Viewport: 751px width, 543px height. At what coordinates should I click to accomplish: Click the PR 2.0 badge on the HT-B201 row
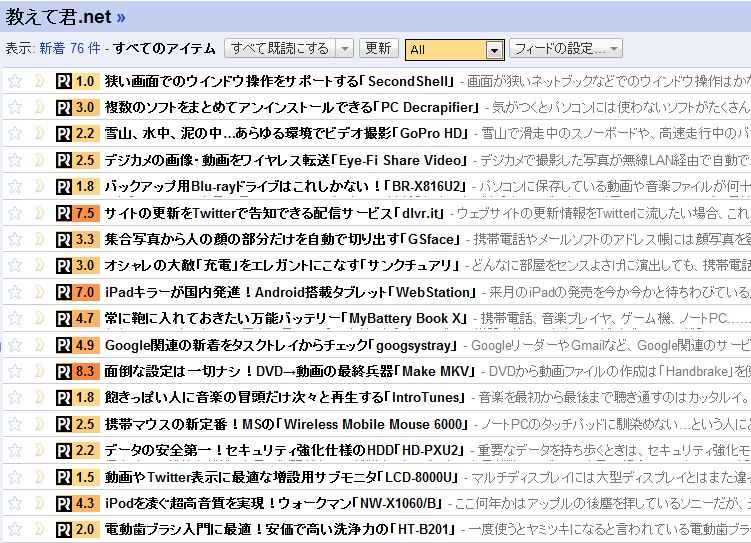click(78, 530)
